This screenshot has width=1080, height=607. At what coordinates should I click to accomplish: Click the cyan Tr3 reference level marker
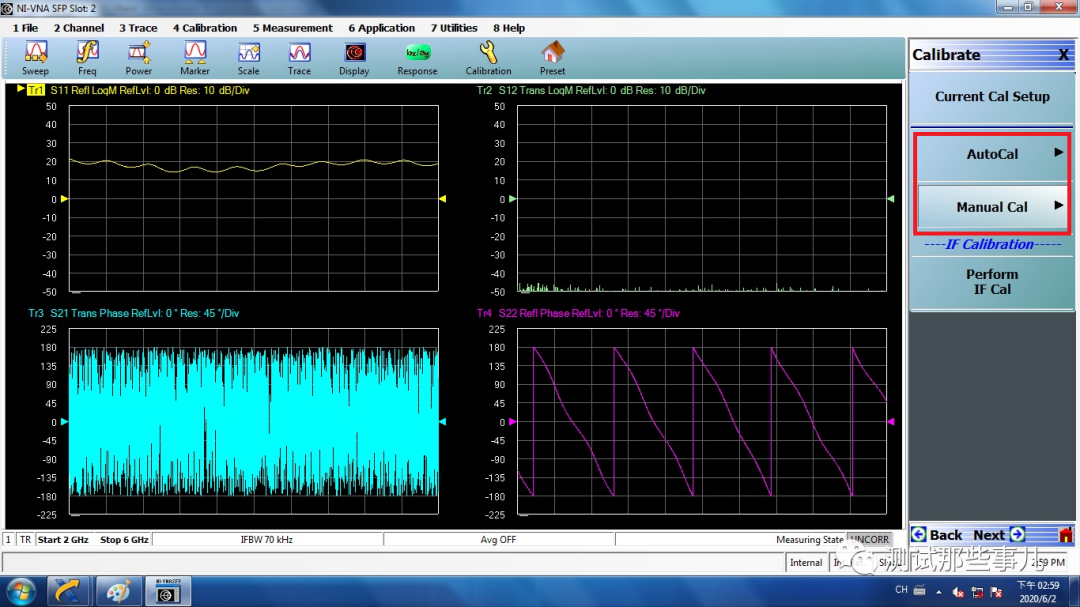pos(64,421)
